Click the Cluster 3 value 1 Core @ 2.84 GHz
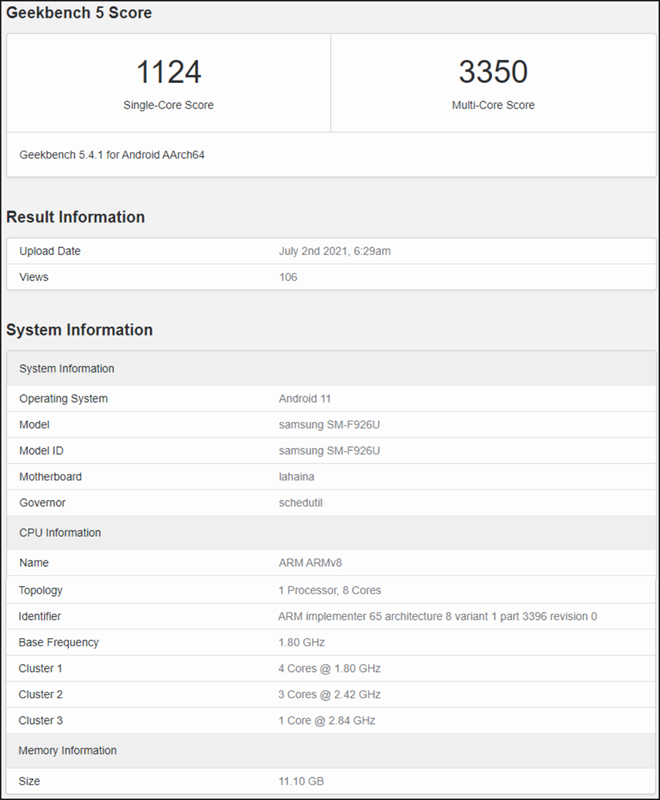 point(326,720)
